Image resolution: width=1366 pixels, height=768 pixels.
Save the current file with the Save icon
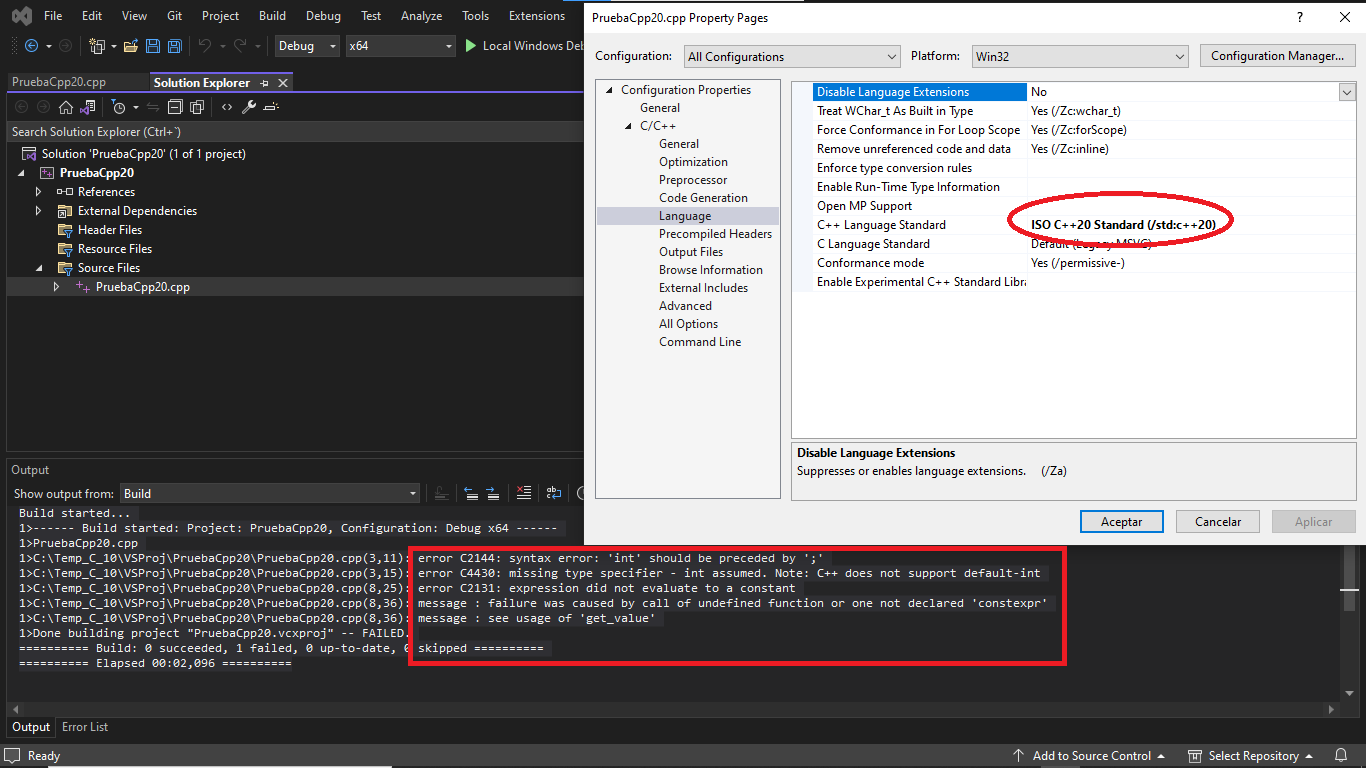point(153,46)
